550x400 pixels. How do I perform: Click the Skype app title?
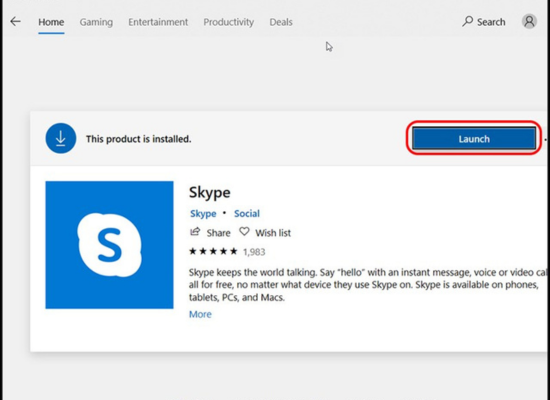[x=210, y=193]
